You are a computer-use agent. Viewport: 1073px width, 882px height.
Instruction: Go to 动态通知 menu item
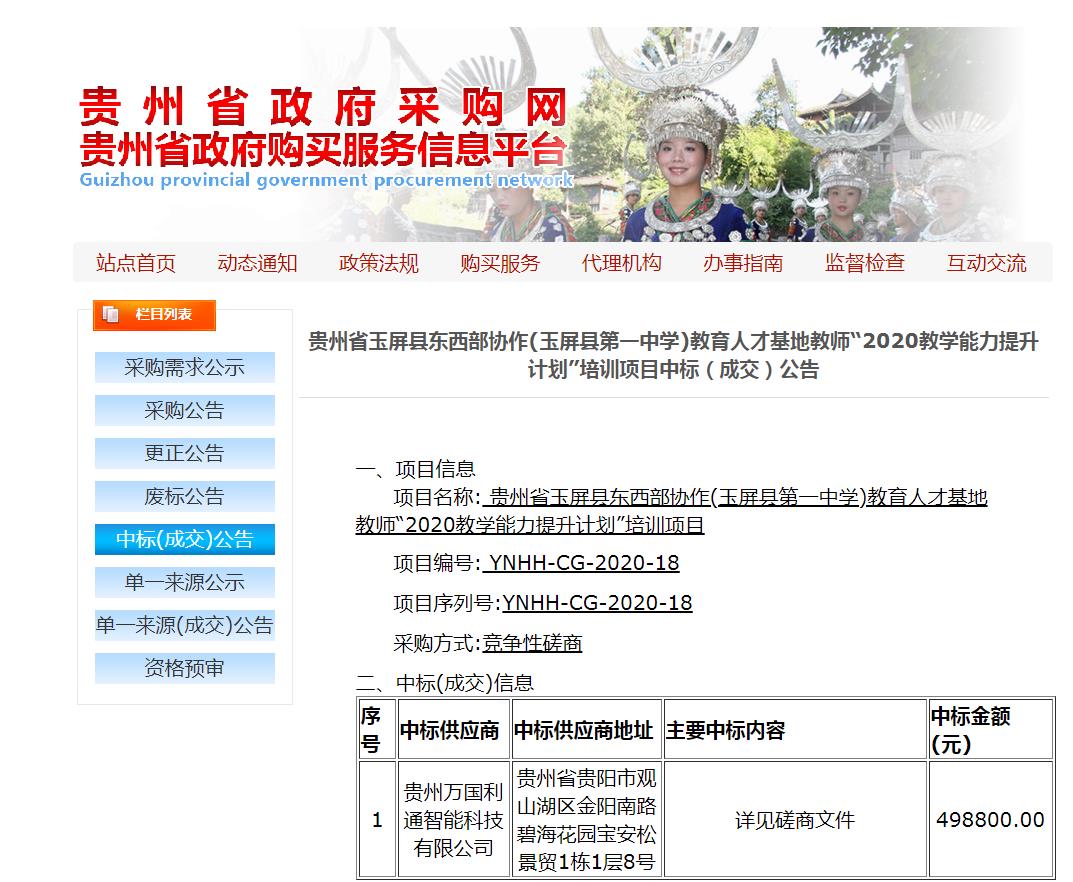(257, 263)
